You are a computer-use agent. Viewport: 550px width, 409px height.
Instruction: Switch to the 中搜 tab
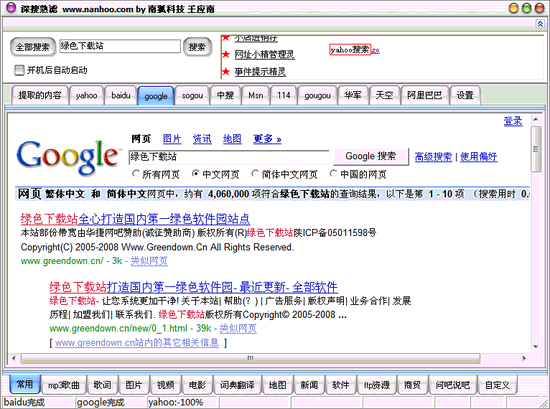click(x=225, y=95)
